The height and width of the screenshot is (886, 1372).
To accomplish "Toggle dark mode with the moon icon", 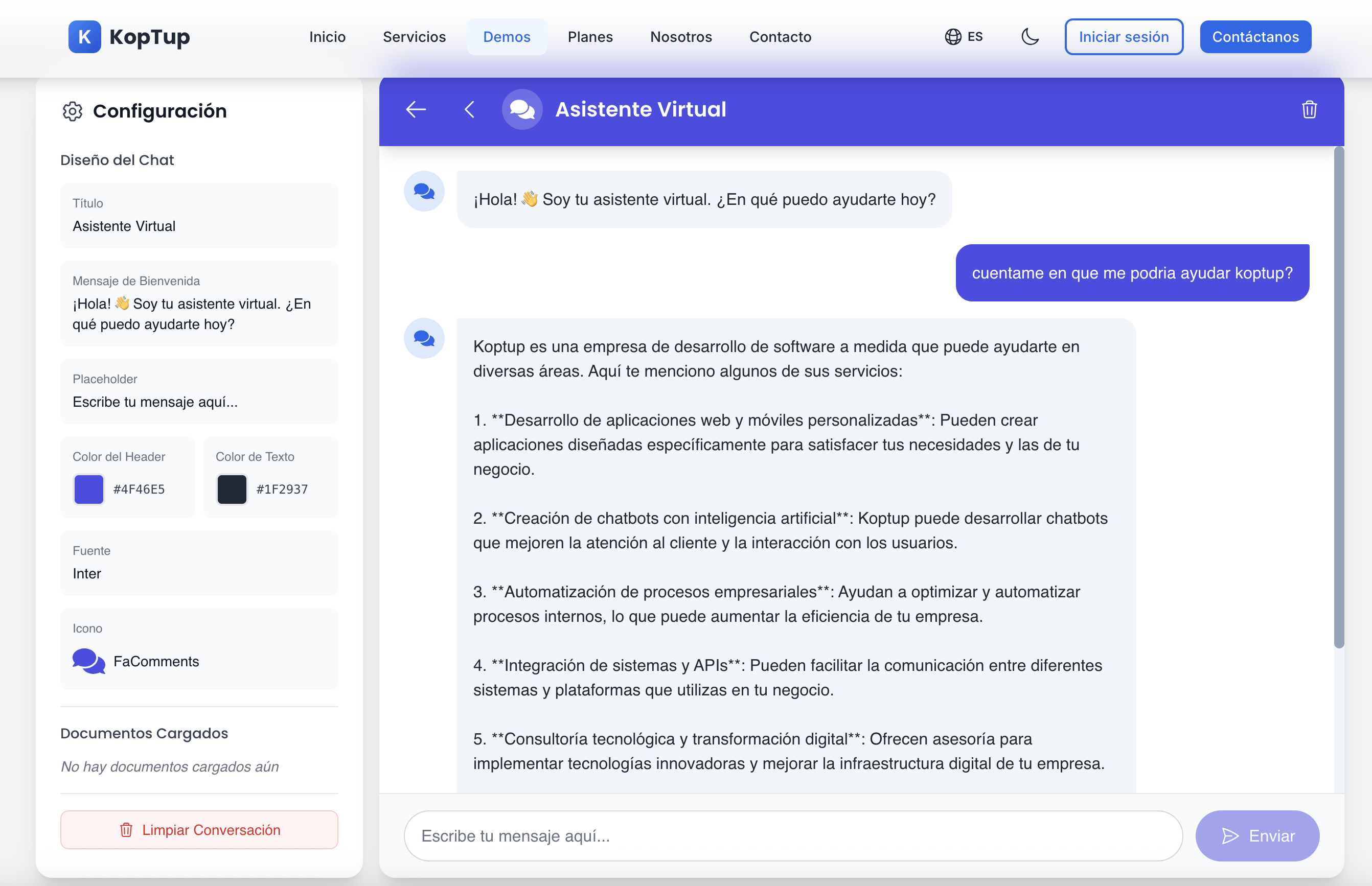I will [1030, 36].
